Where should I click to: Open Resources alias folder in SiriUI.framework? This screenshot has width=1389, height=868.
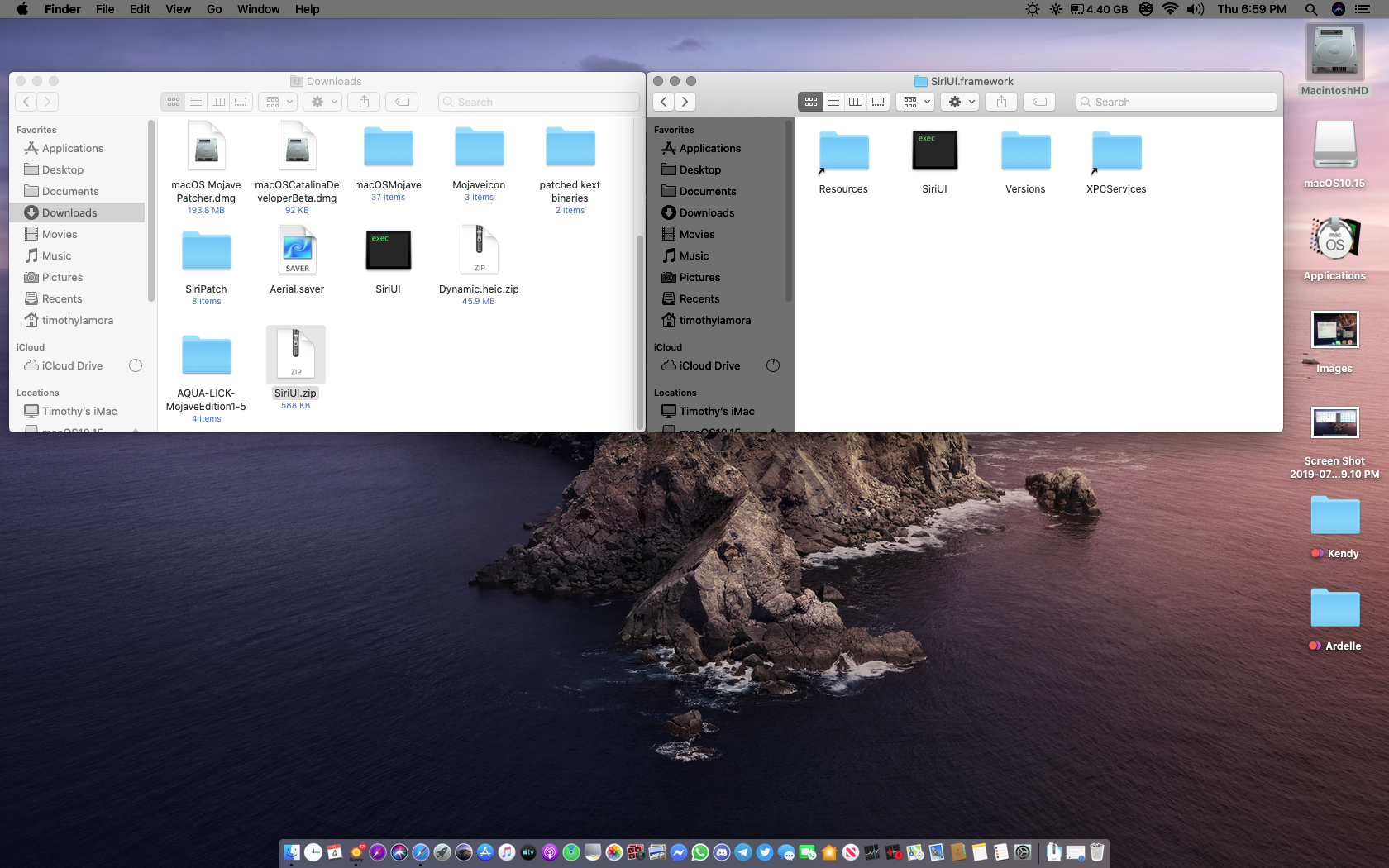pos(843,151)
